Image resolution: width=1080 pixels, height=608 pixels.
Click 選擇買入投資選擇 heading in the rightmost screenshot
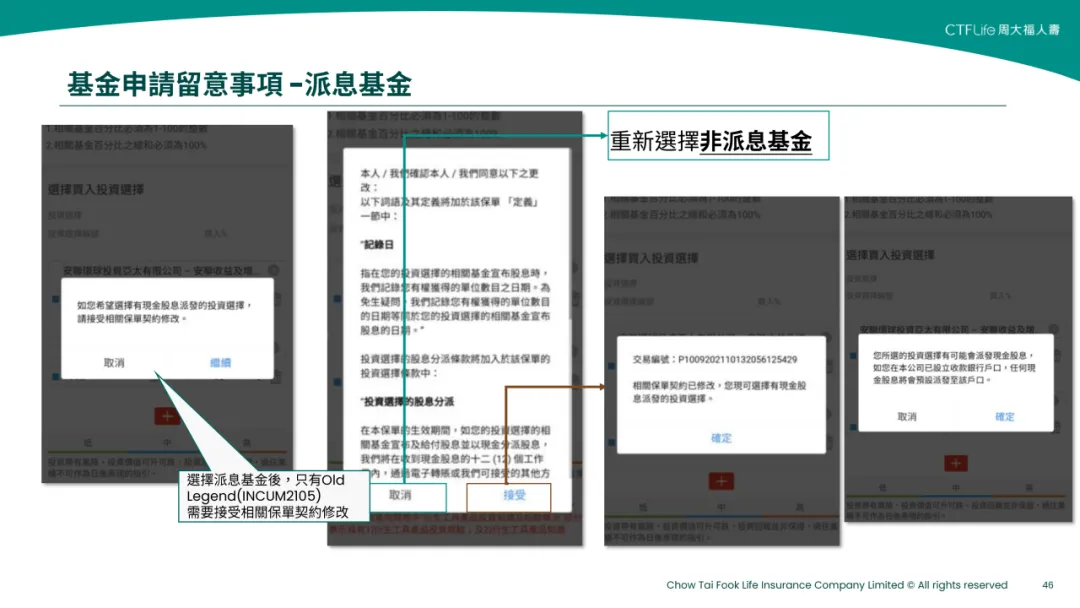click(x=891, y=255)
